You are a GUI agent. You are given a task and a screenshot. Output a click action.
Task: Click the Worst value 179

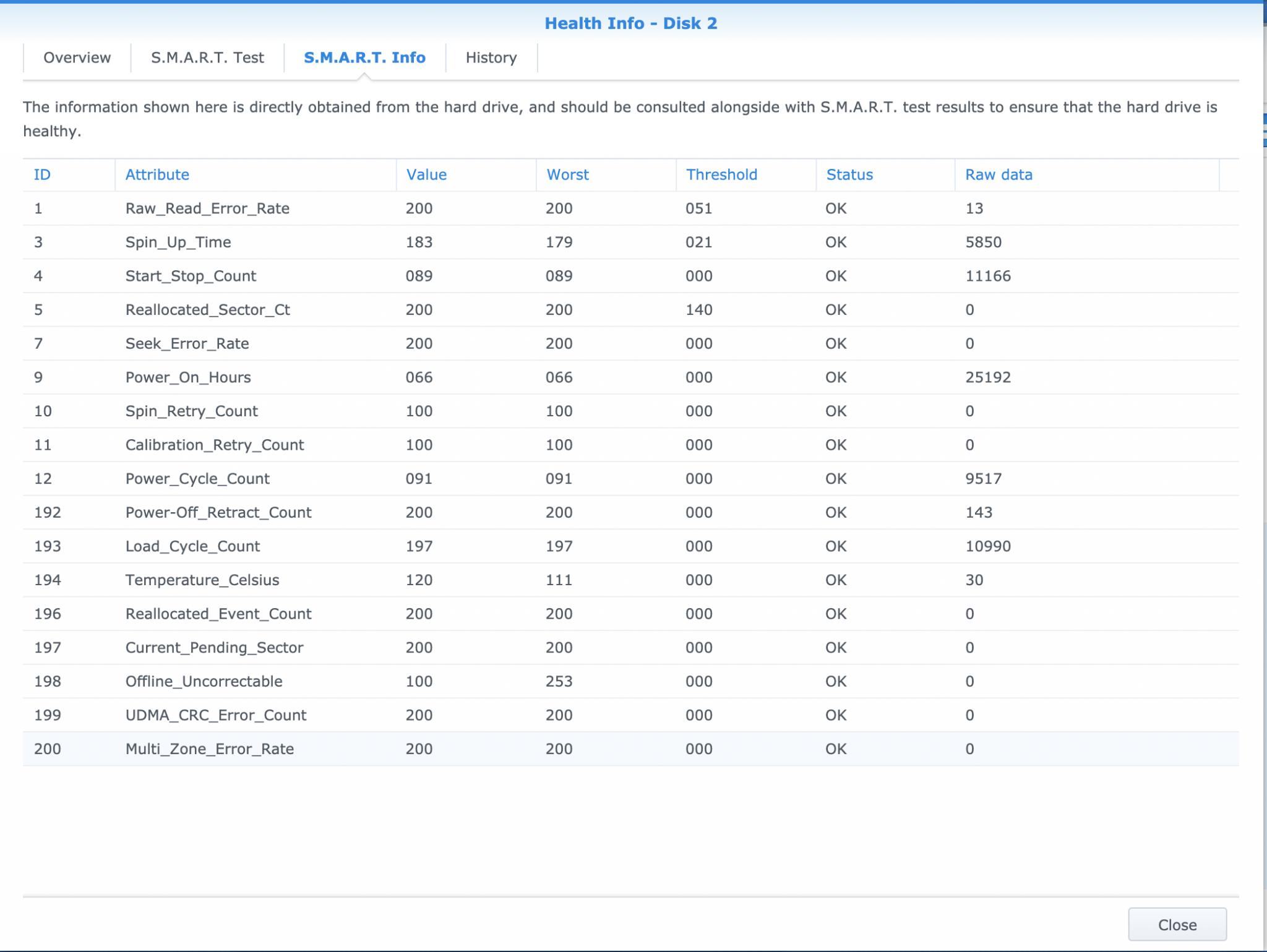(x=559, y=242)
